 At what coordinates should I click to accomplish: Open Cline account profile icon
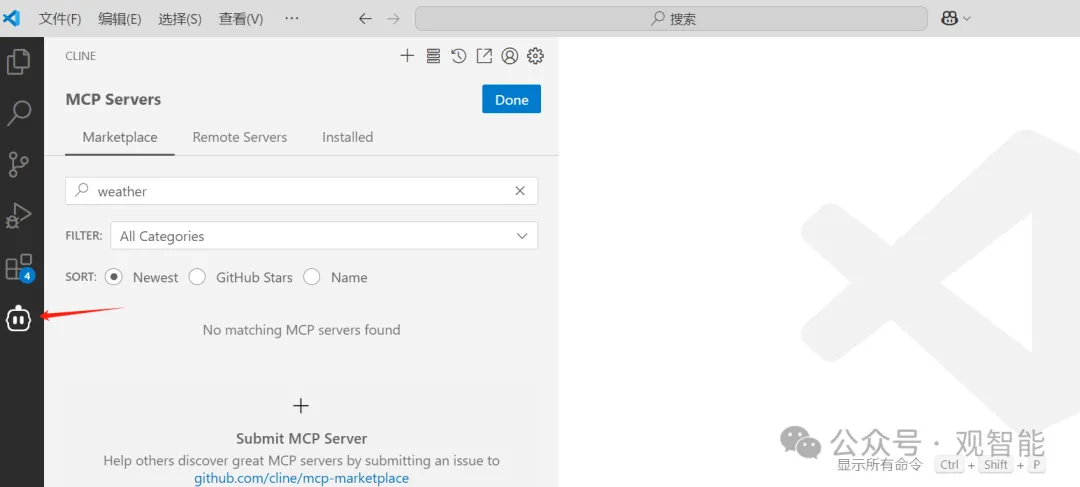(510, 56)
